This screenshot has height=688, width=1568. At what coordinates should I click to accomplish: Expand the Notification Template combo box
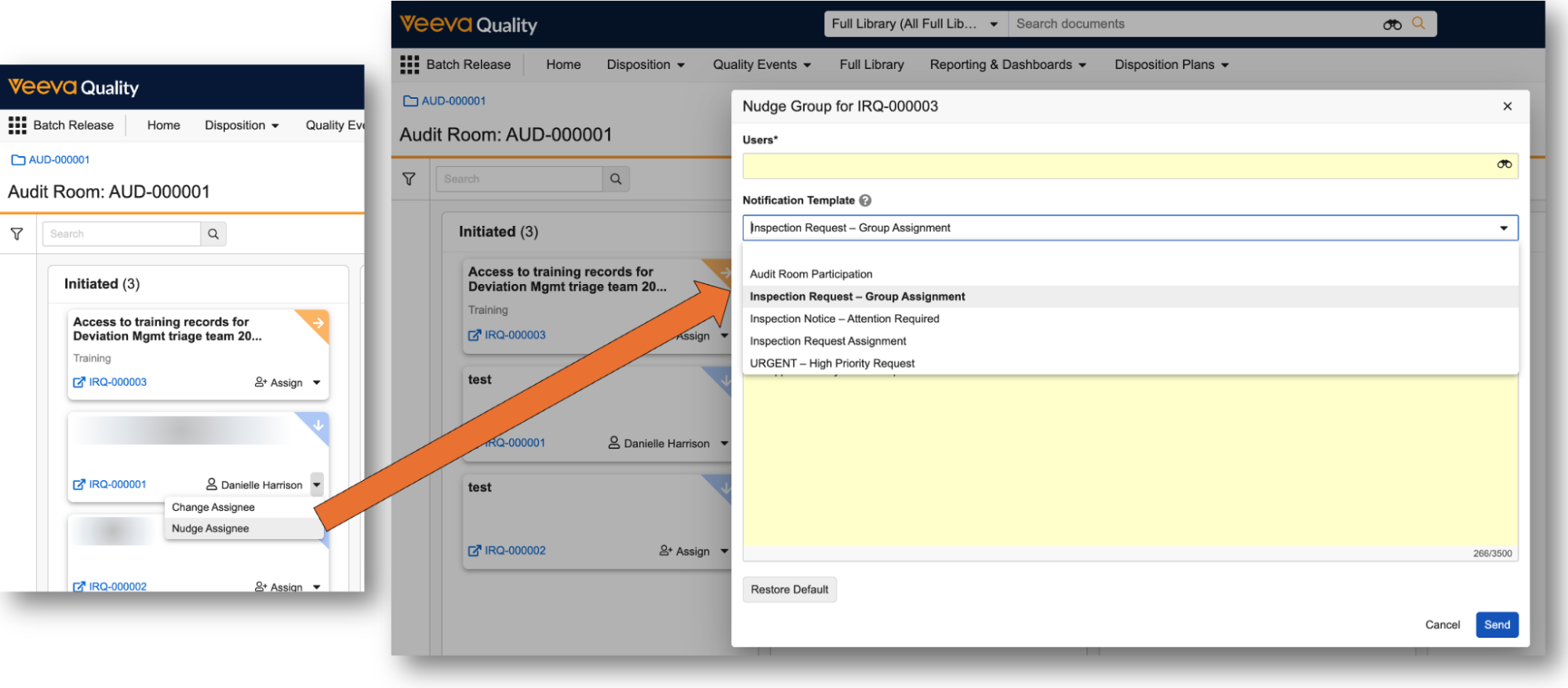(1503, 228)
